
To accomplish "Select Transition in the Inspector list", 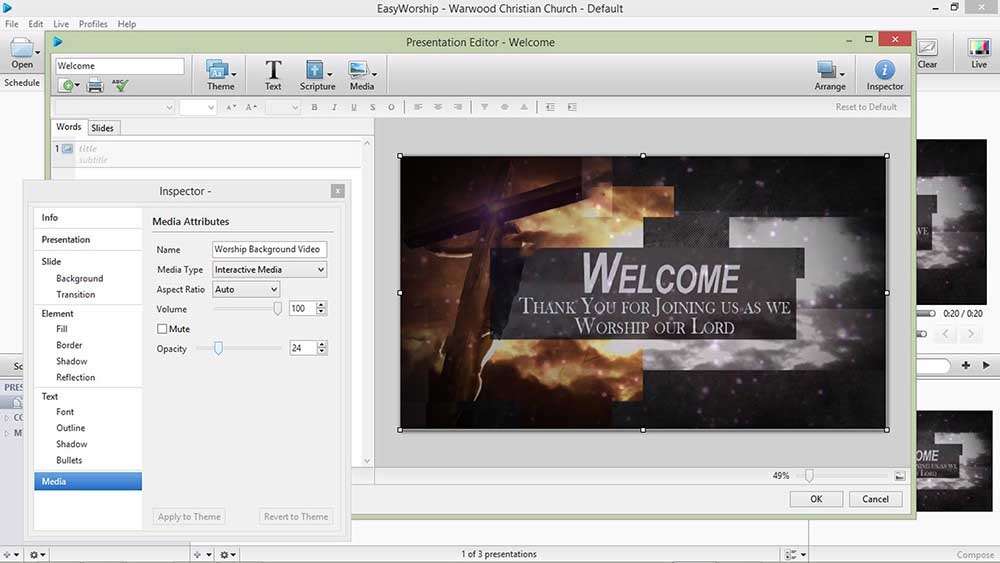I will [x=76, y=295].
